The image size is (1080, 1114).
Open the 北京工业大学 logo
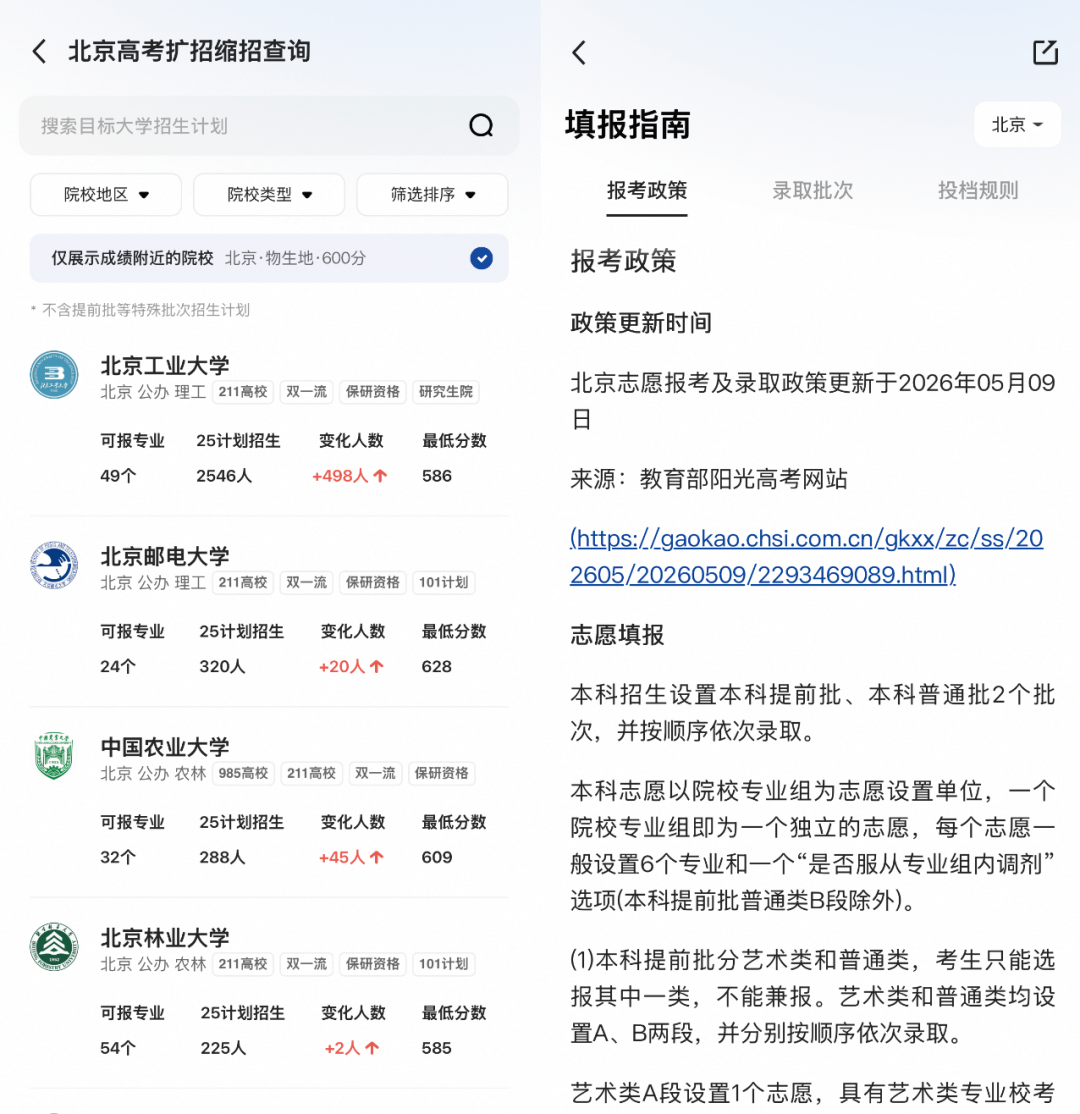[x=54, y=374]
